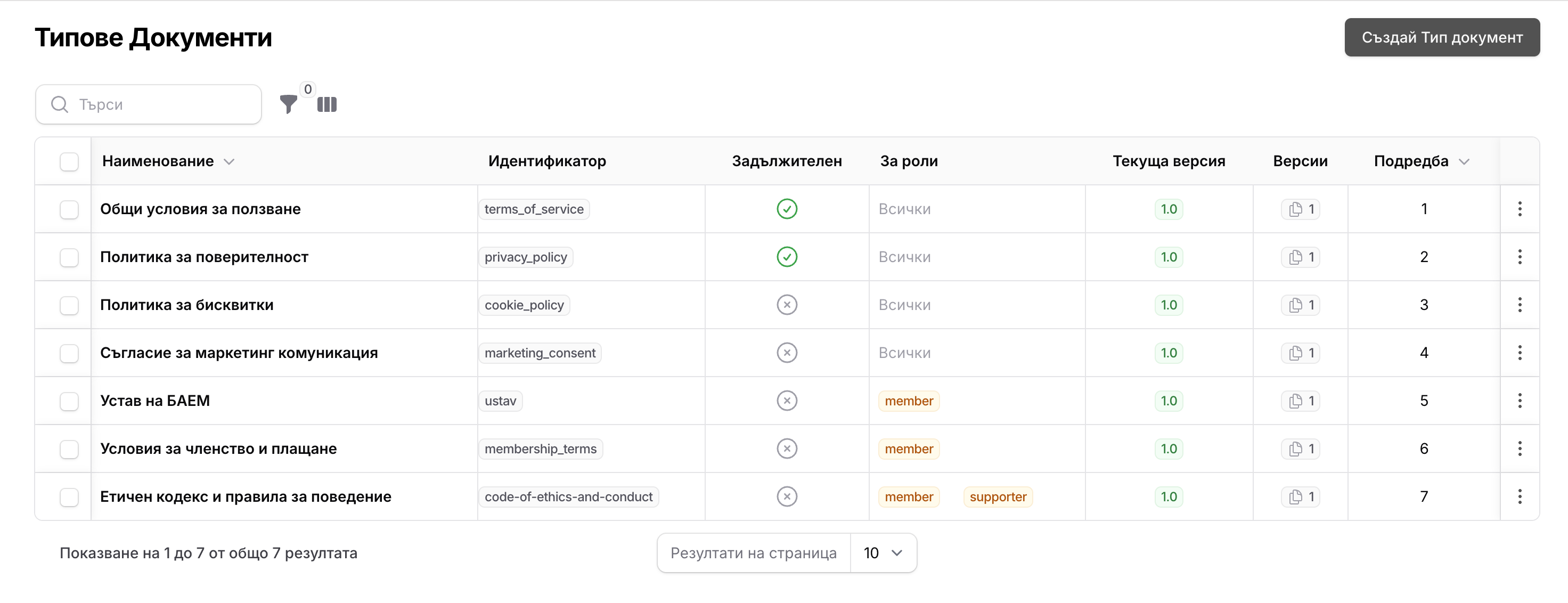The height and width of the screenshot is (603, 1568).
Task: Click the cross icon on cookie_policy row
Action: pyautogui.click(x=787, y=304)
